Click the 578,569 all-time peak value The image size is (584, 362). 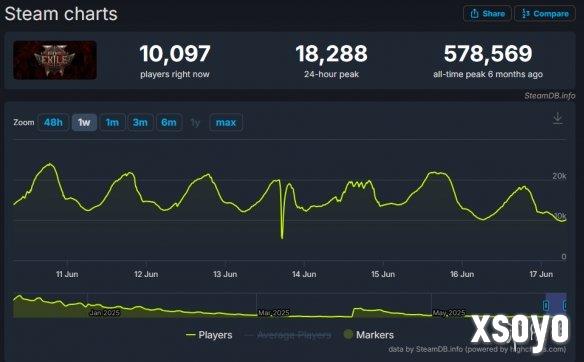[488, 54]
